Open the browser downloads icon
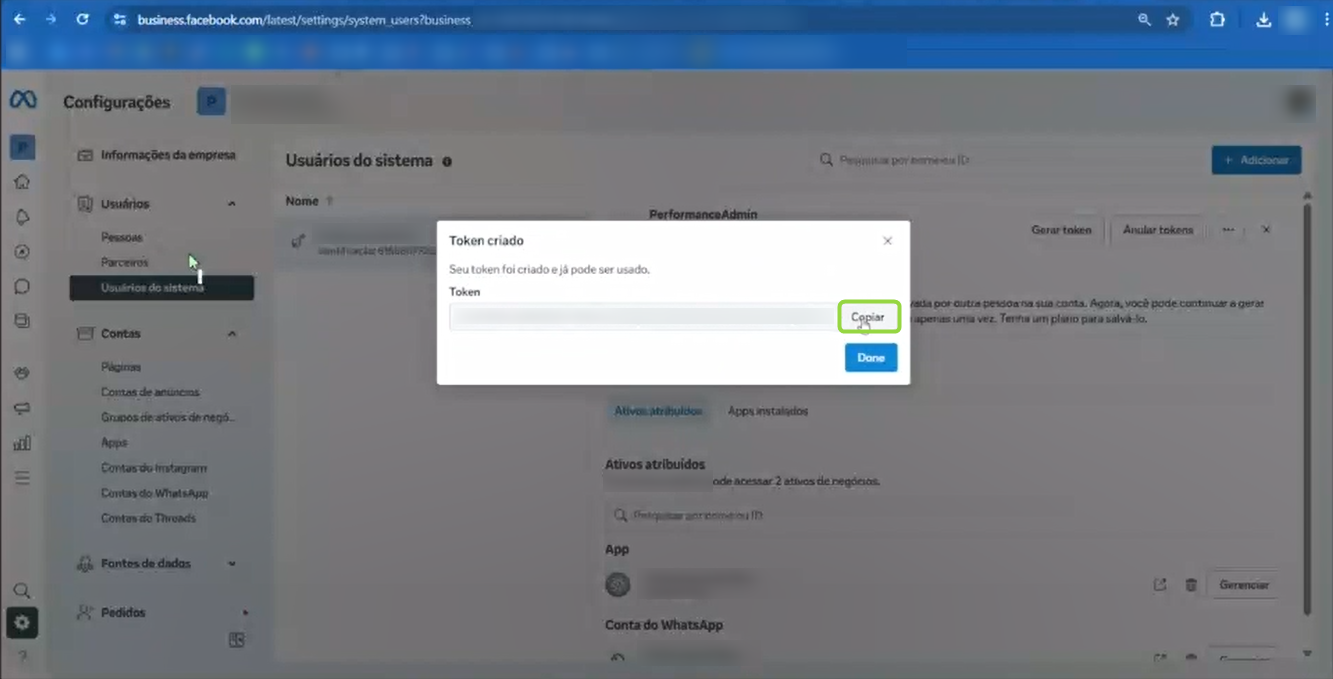This screenshot has width=1333, height=679. (x=1264, y=20)
